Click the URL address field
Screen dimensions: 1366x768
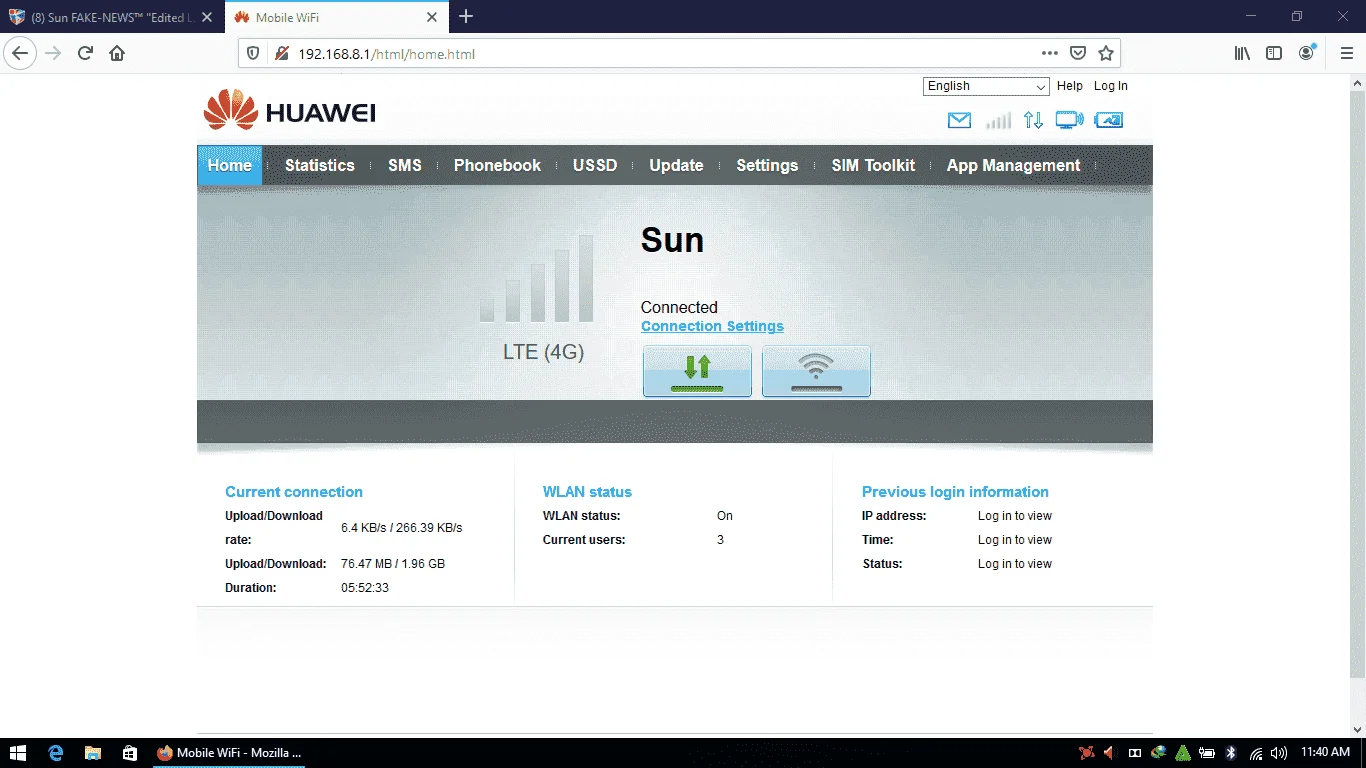[660, 53]
